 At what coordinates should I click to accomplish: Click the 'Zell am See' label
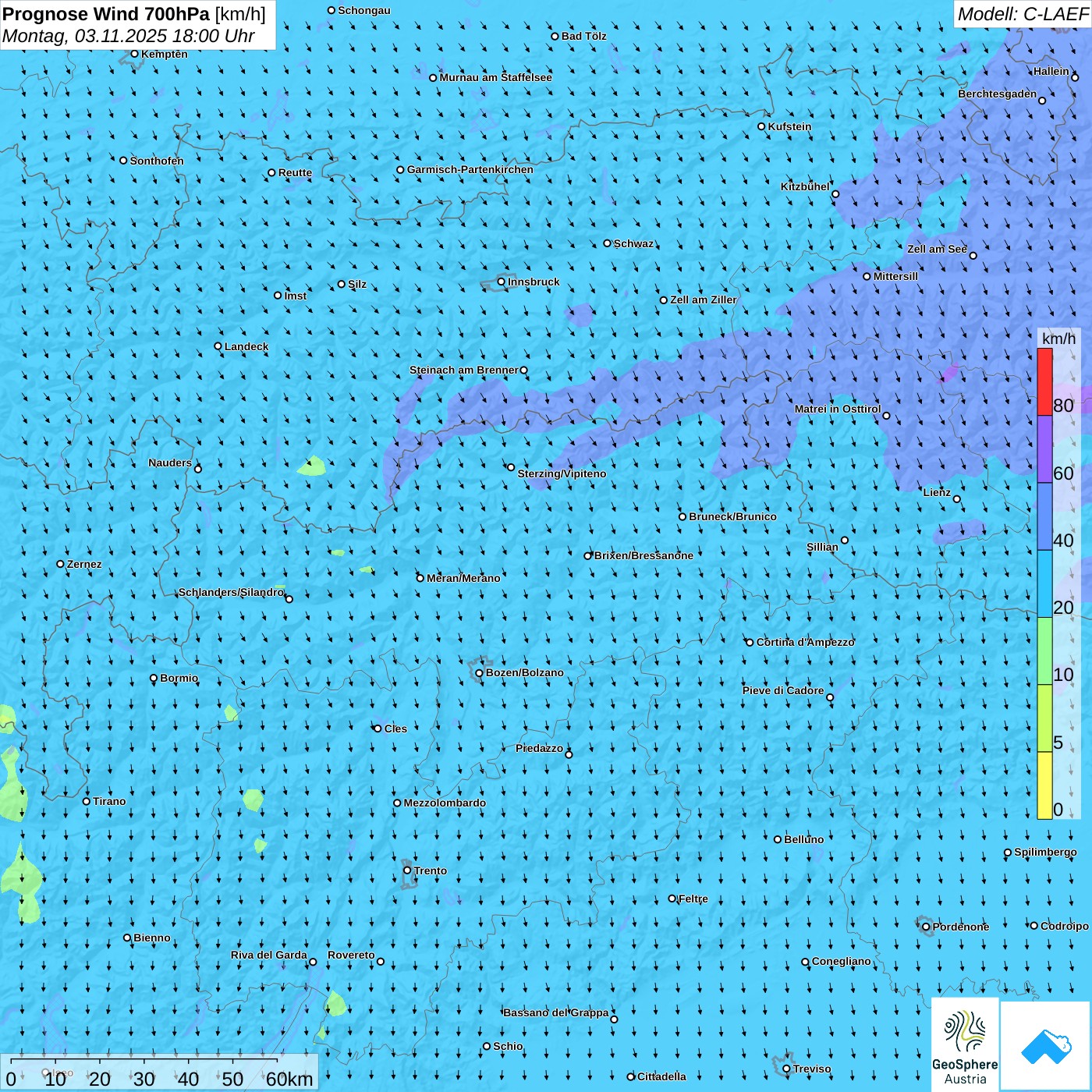point(937,249)
